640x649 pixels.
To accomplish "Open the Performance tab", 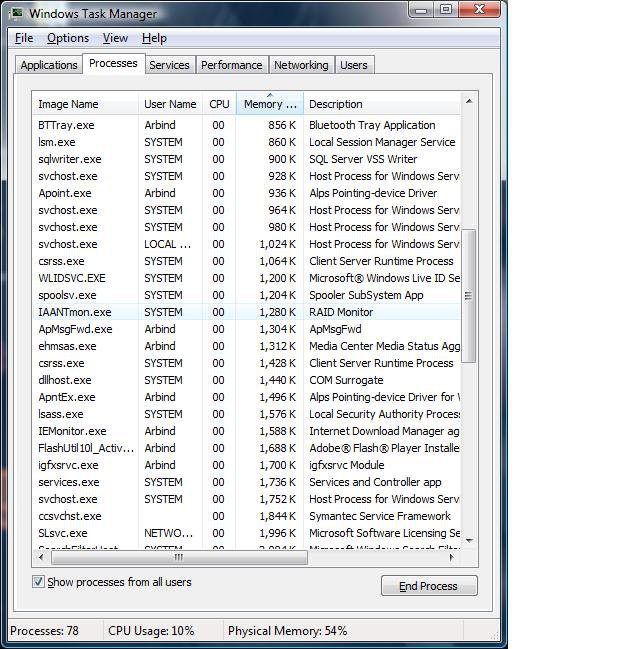I will coord(232,65).
